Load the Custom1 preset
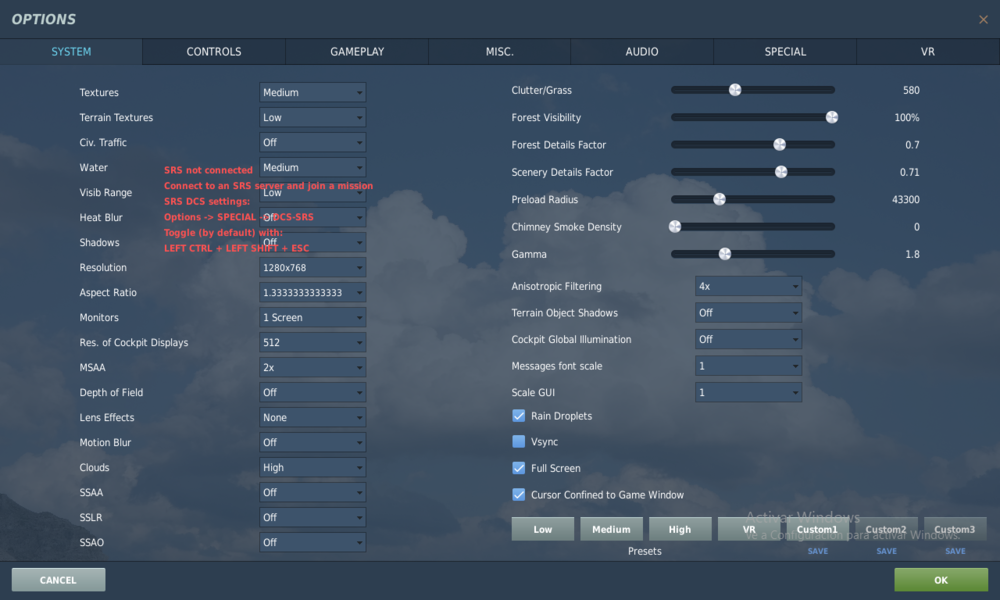The image size is (1000, 600). pos(818,529)
